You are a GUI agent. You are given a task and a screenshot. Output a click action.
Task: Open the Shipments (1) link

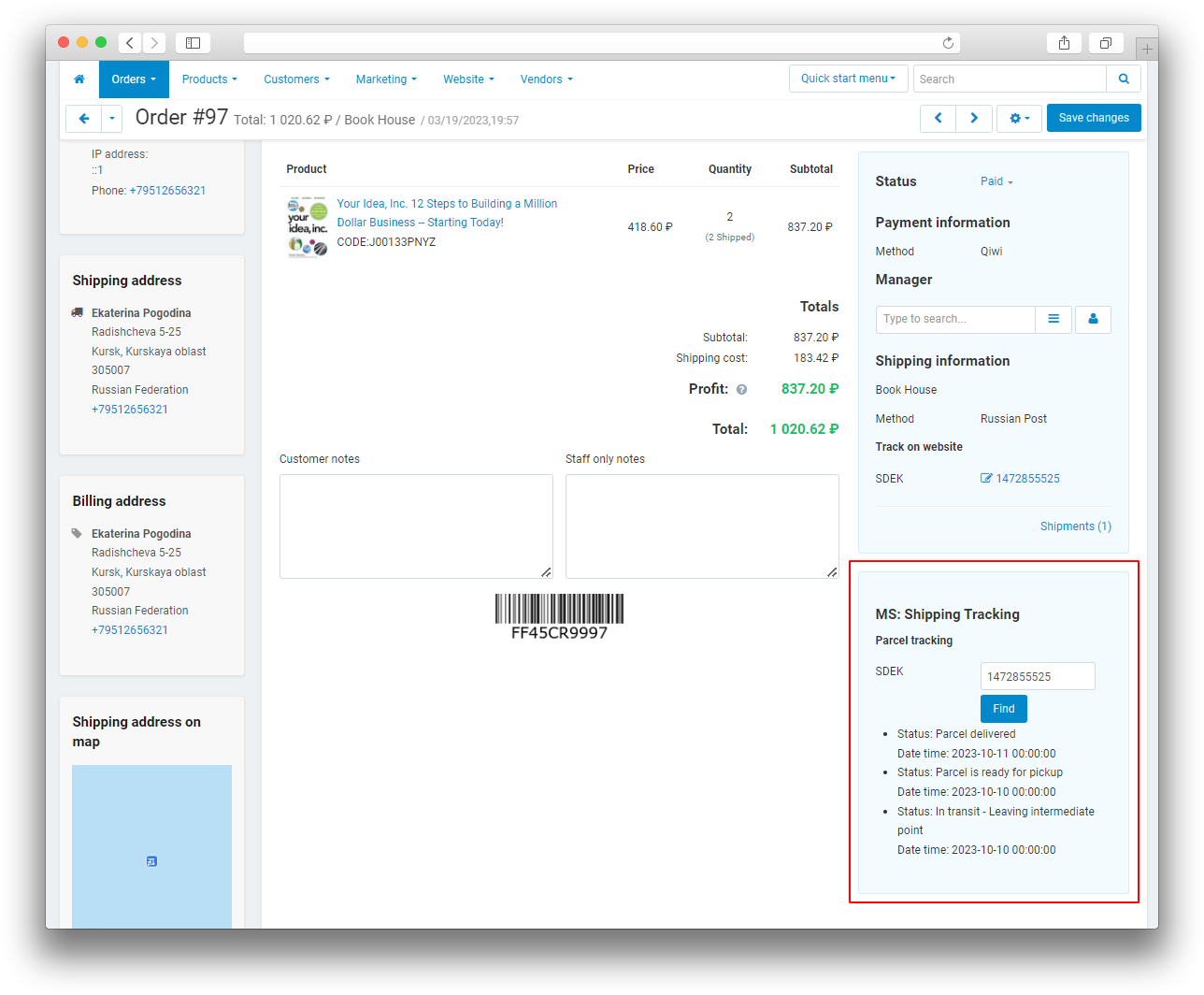coord(1075,526)
